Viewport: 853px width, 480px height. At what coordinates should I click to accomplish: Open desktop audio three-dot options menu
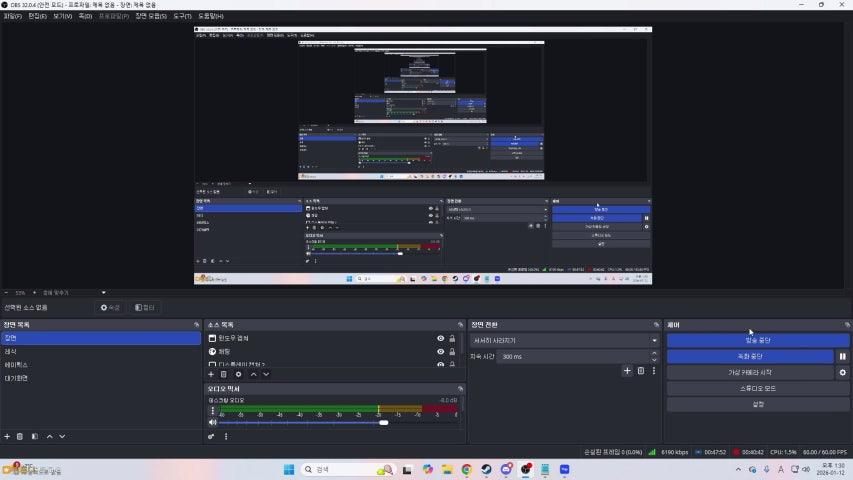click(212, 410)
